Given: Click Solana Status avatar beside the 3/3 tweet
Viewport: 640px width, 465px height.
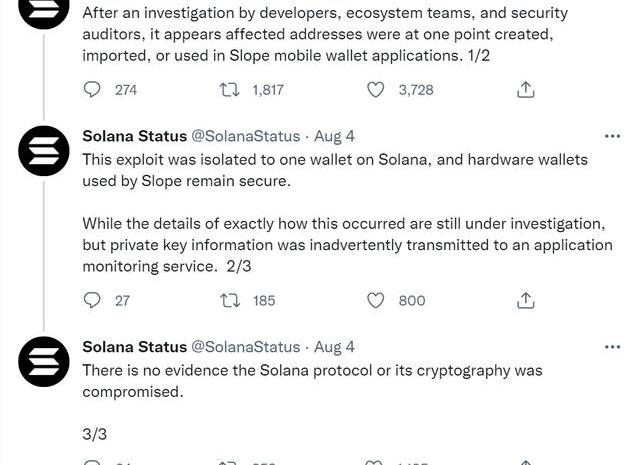Looking at the screenshot, I should click(x=44, y=362).
